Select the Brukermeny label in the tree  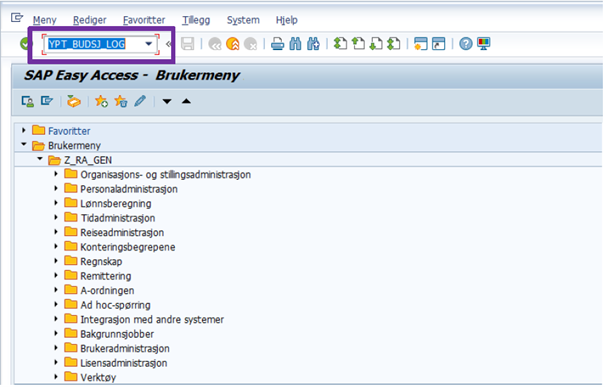point(74,145)
